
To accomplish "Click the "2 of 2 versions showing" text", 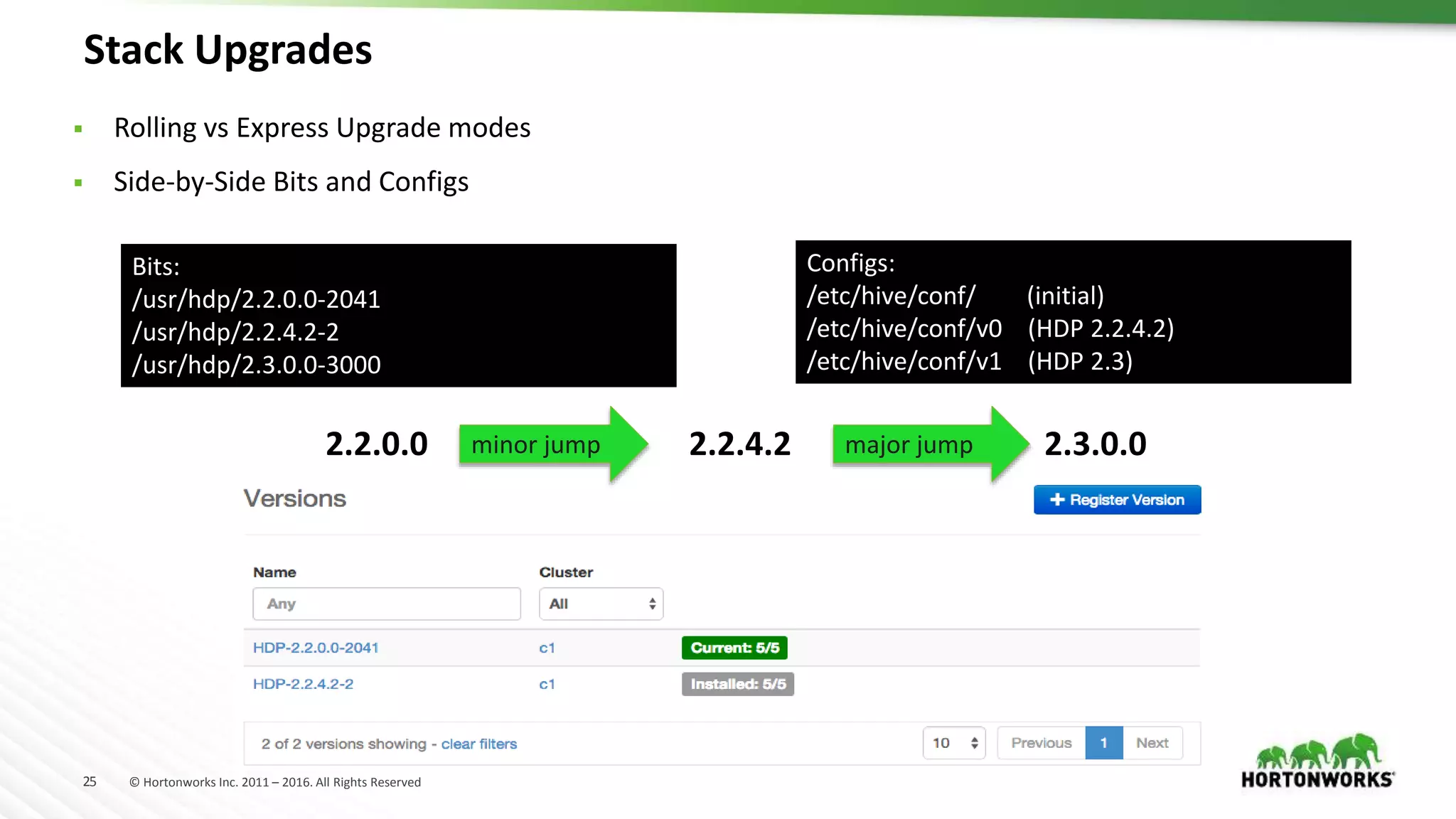I will click(343, 744).
